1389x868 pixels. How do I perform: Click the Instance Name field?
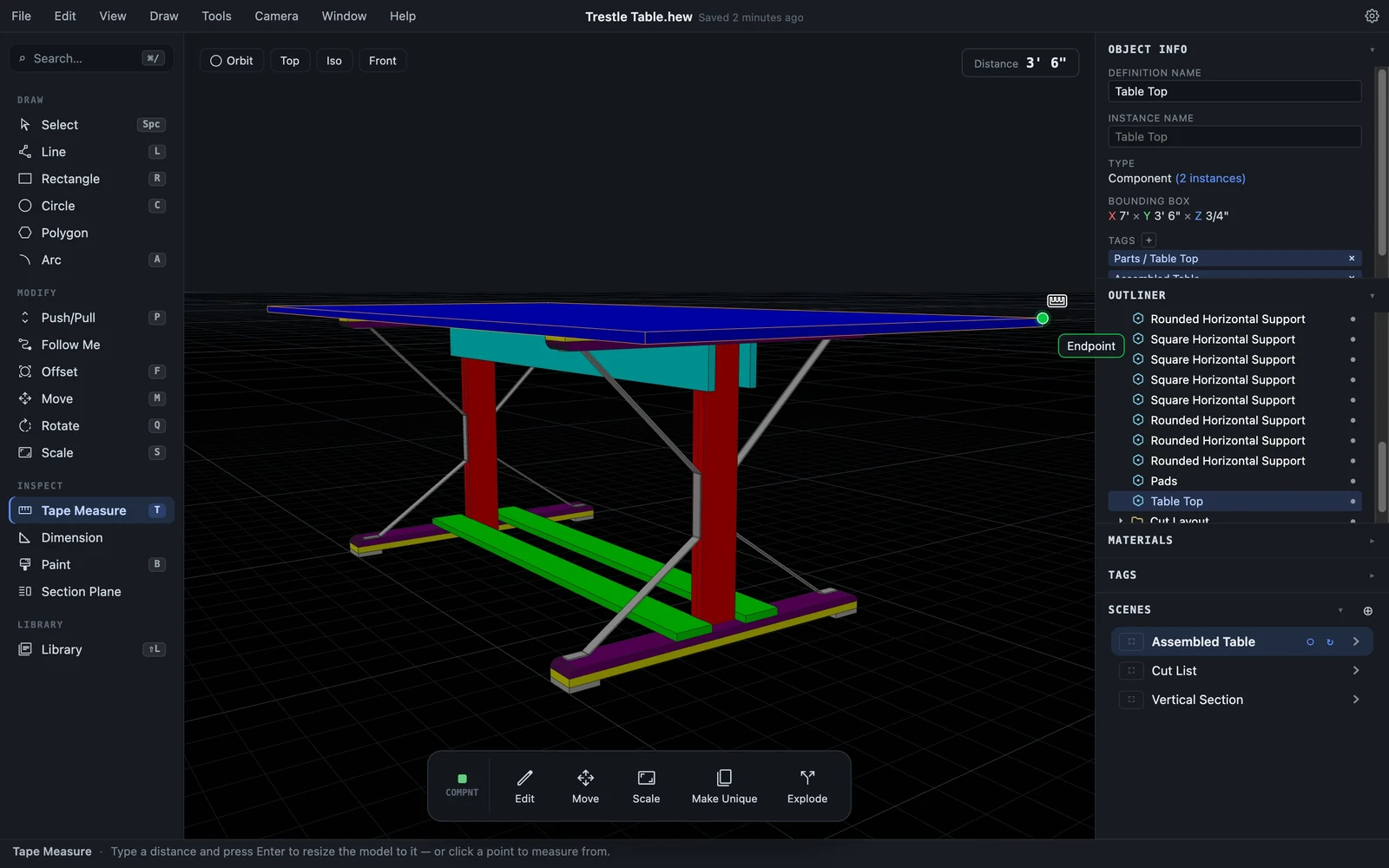(1234, 136)
